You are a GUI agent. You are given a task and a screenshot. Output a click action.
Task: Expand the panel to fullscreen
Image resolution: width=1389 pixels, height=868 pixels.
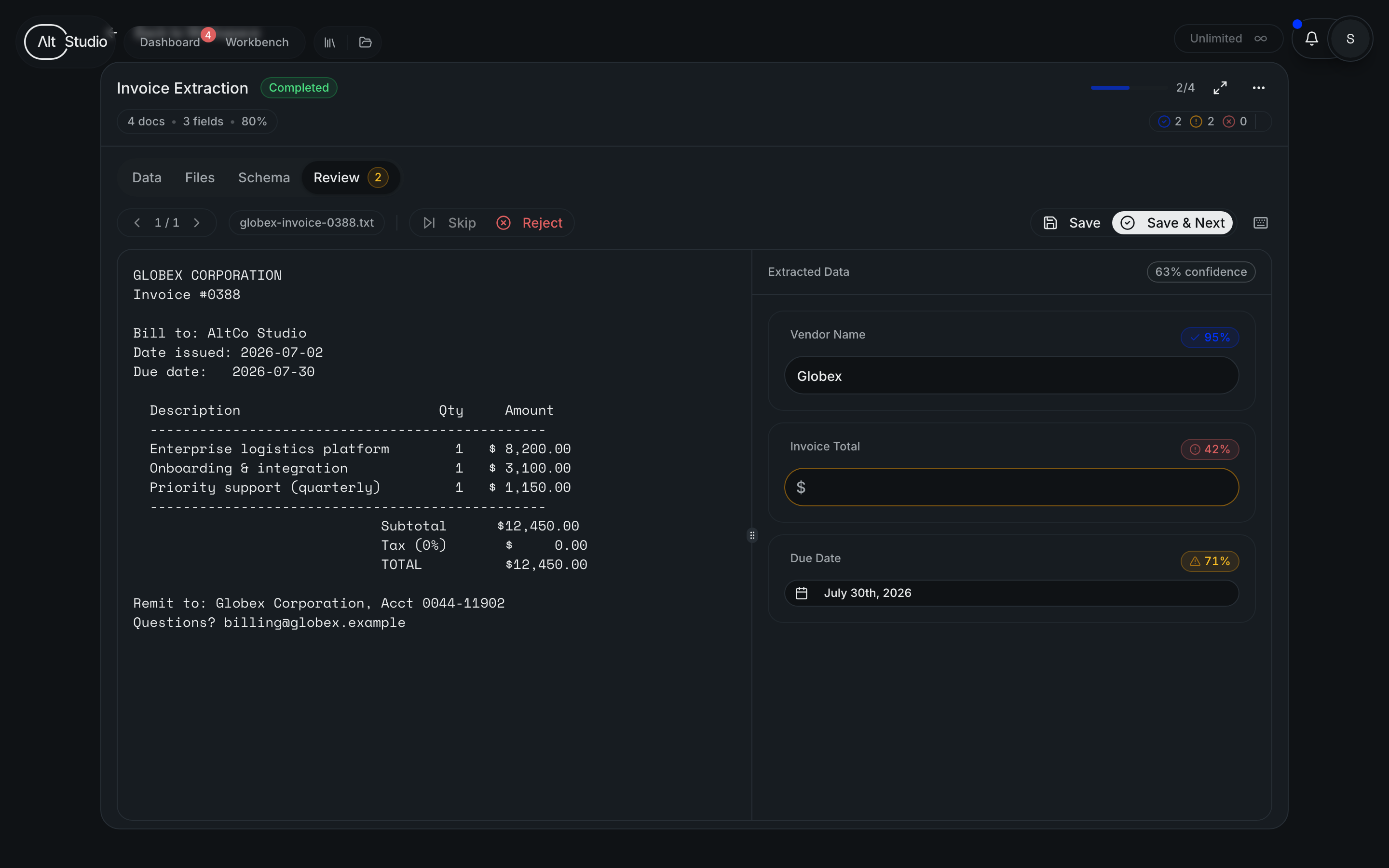[x=1220, y=88]
